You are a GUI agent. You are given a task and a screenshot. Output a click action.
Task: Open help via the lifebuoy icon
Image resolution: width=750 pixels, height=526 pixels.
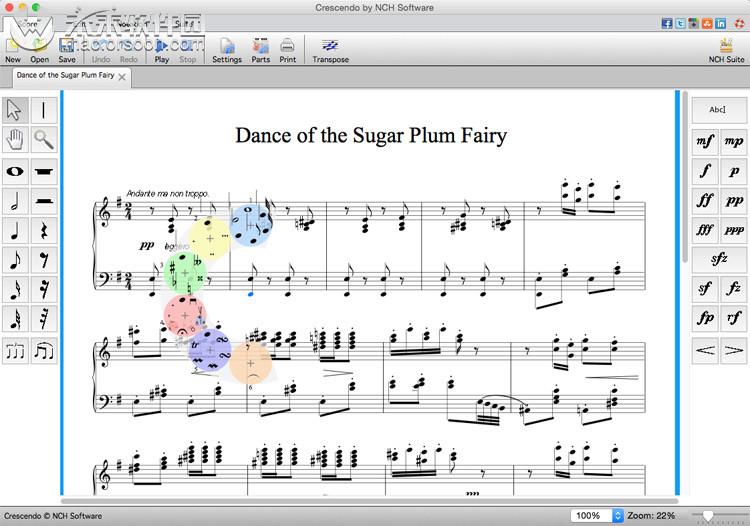739,23
